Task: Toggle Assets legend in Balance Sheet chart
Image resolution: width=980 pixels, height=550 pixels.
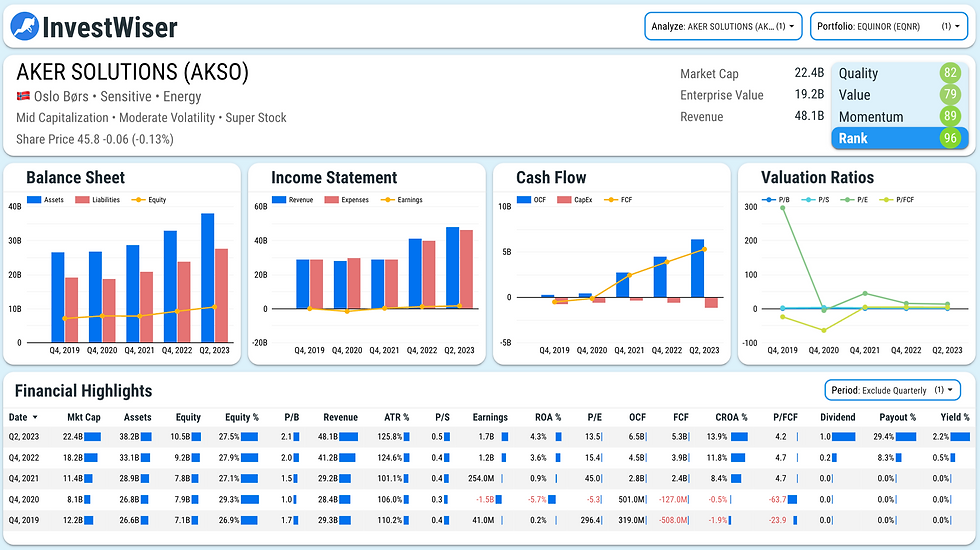Action: tap(46, 200)
